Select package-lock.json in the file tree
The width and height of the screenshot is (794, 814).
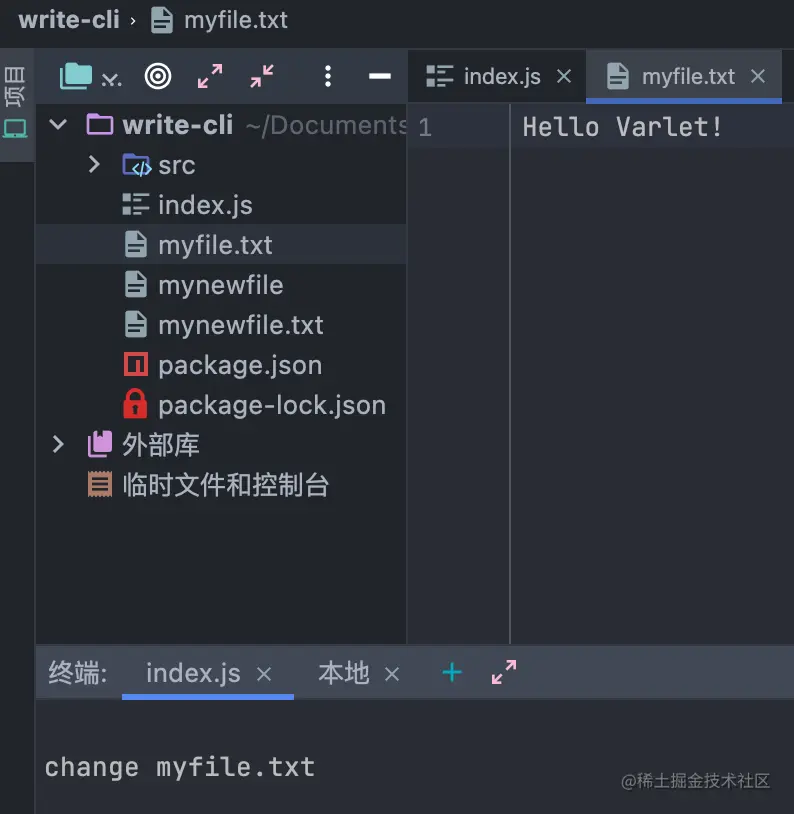(x=271, y=405)
